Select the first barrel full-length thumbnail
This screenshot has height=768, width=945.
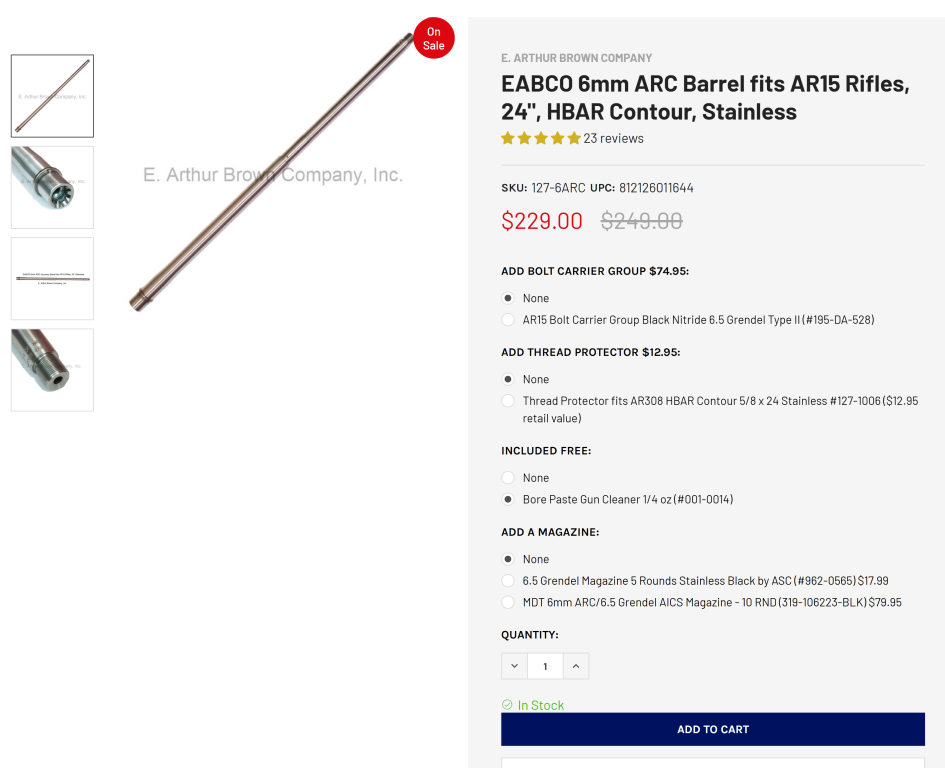pos(52,96)
